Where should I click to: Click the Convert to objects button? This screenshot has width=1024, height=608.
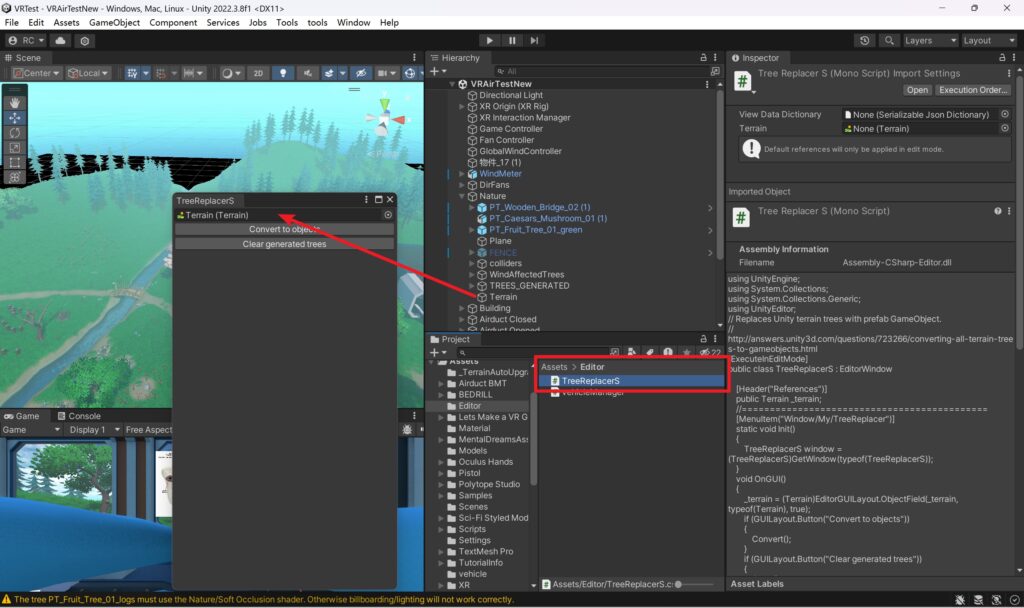[284, 229]
